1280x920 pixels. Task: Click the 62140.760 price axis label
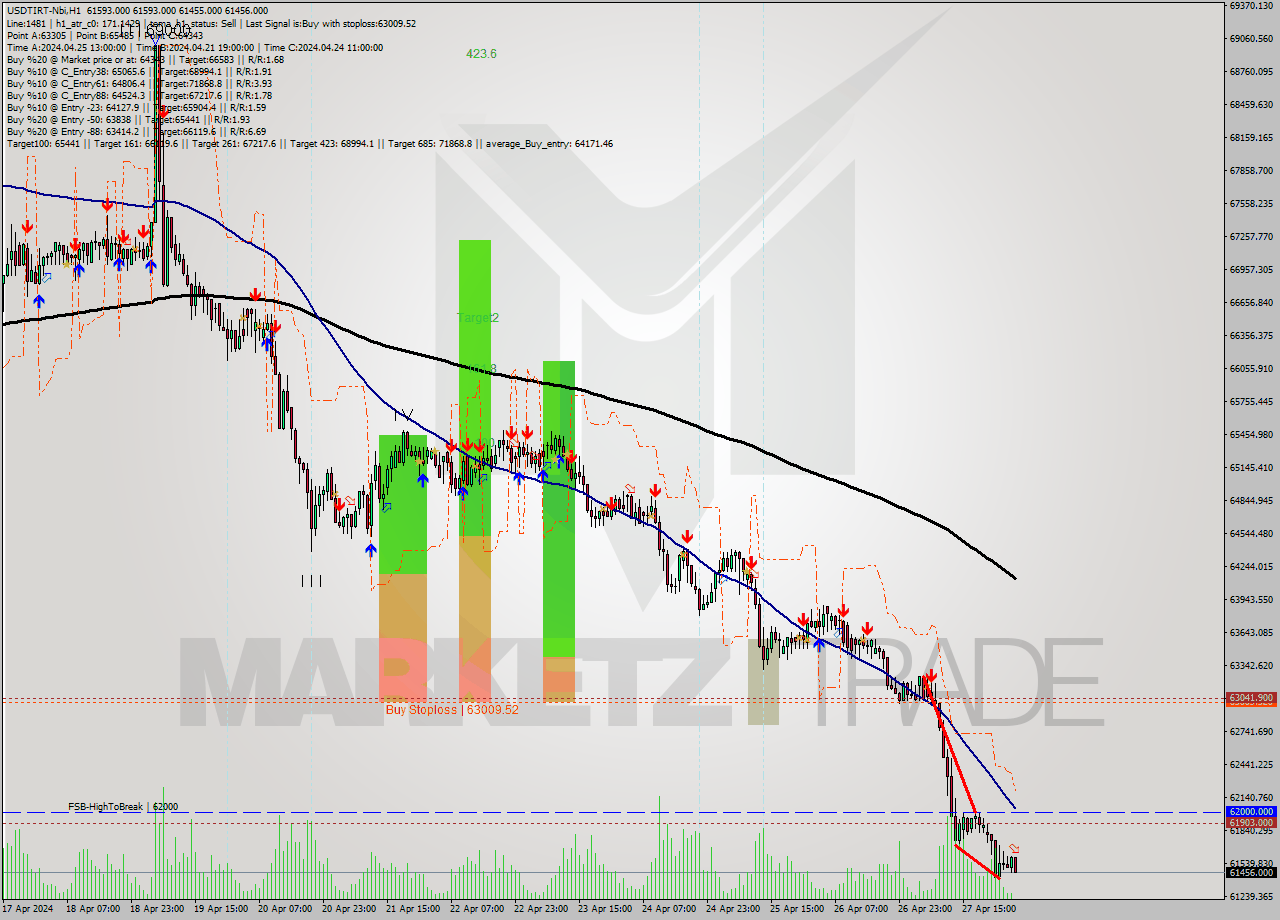(x=1250, y=797)
